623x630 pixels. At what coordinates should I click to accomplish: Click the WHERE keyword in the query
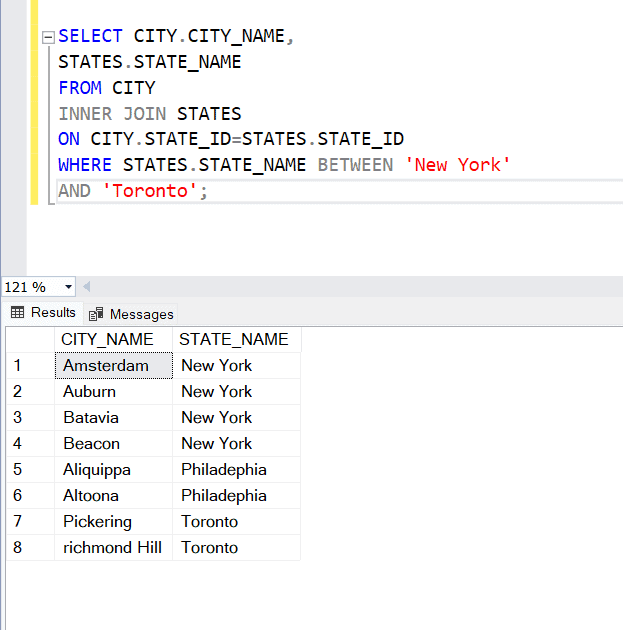[85, 165]
